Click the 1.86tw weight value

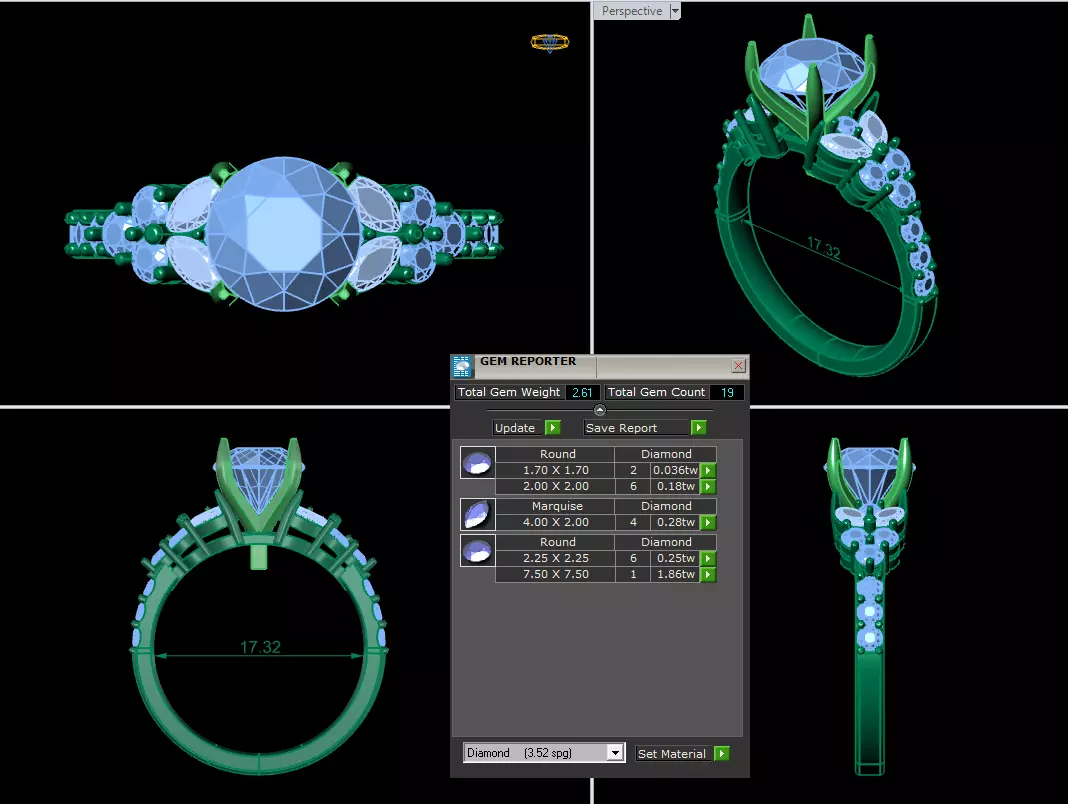[x=675, y=574]
